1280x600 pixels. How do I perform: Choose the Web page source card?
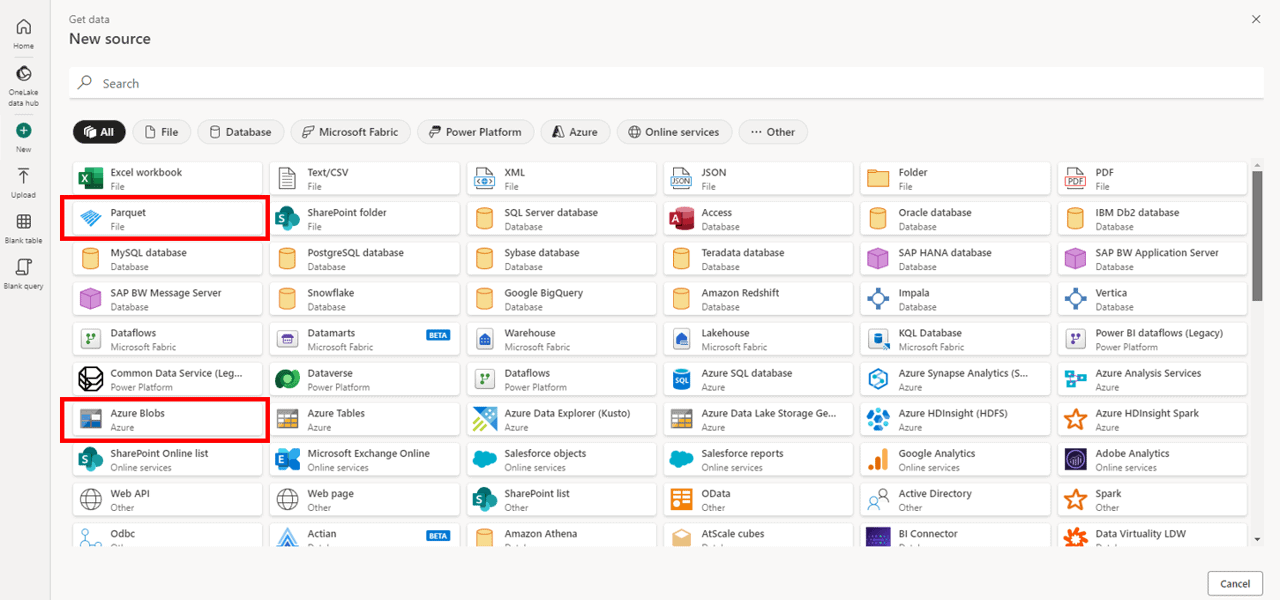pyautogui.click(x=364, y=499)
